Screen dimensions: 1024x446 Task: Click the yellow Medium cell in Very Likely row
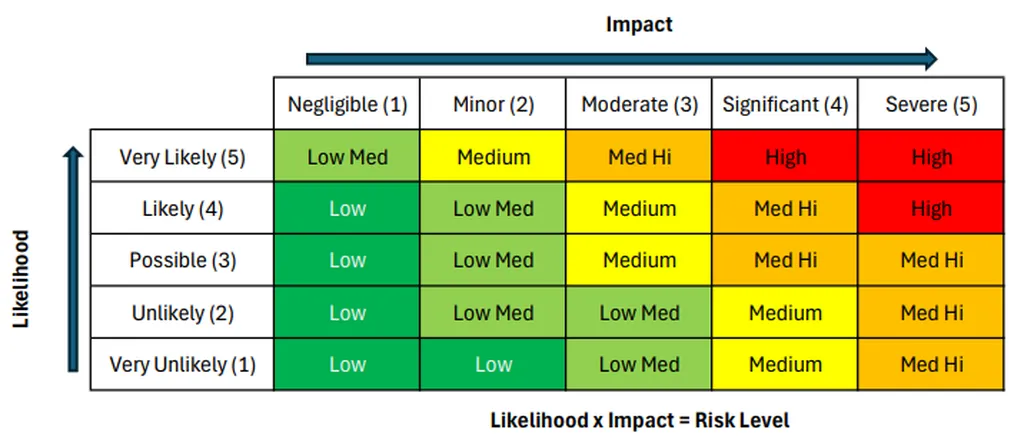493,157
